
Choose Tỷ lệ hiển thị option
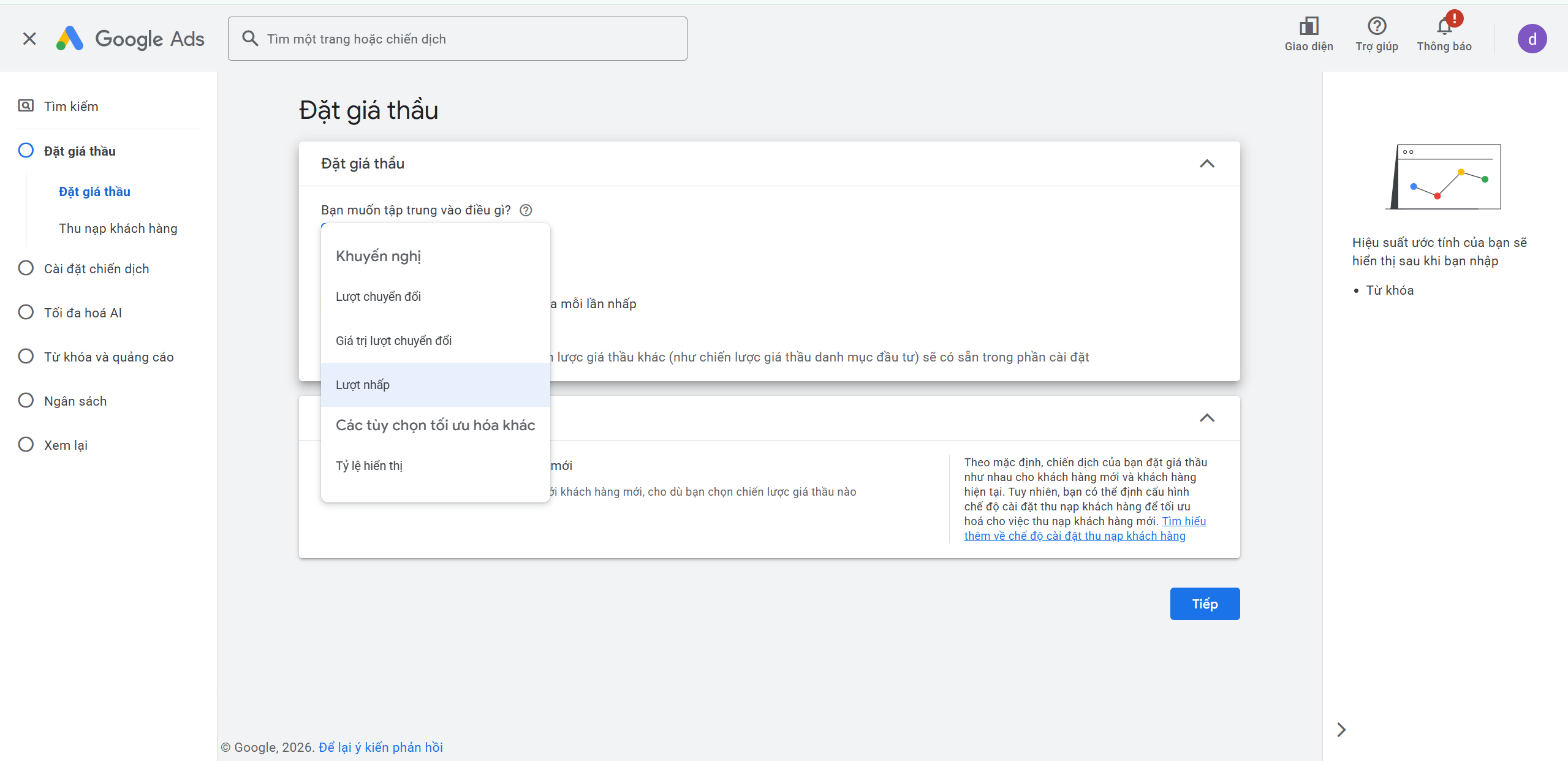coord(435,466)
